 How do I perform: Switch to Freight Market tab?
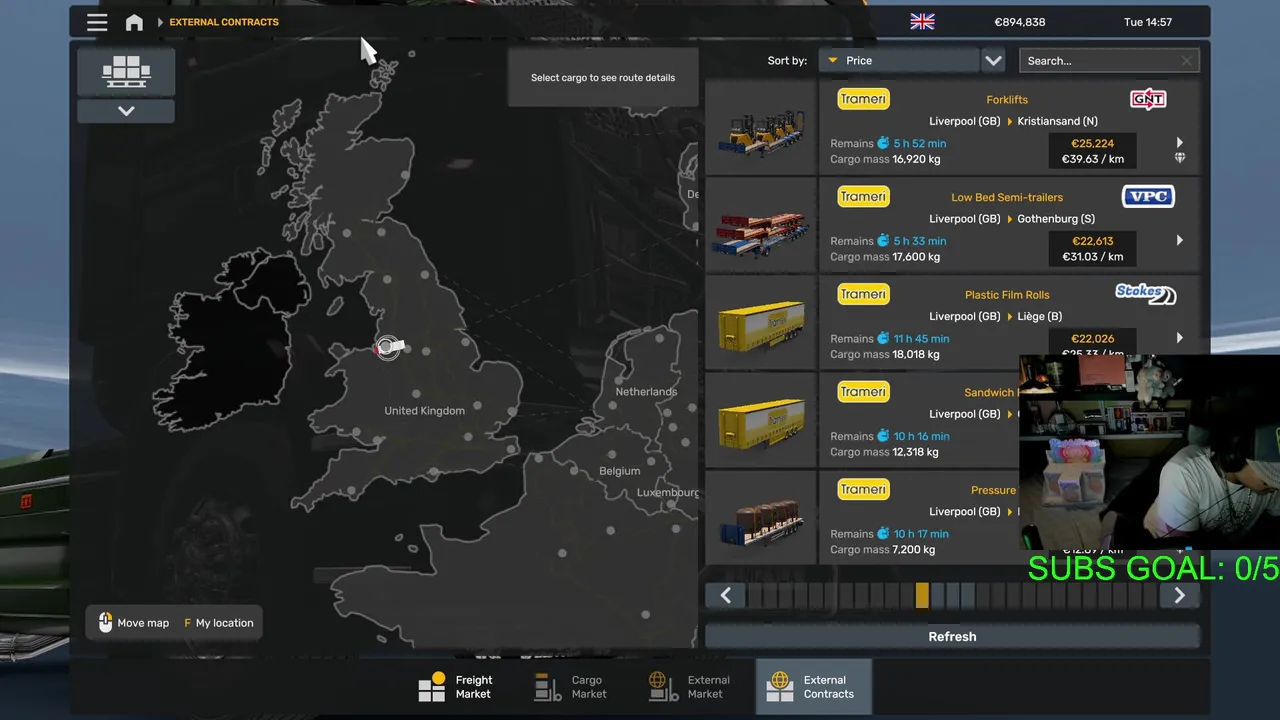coord(456,687)
